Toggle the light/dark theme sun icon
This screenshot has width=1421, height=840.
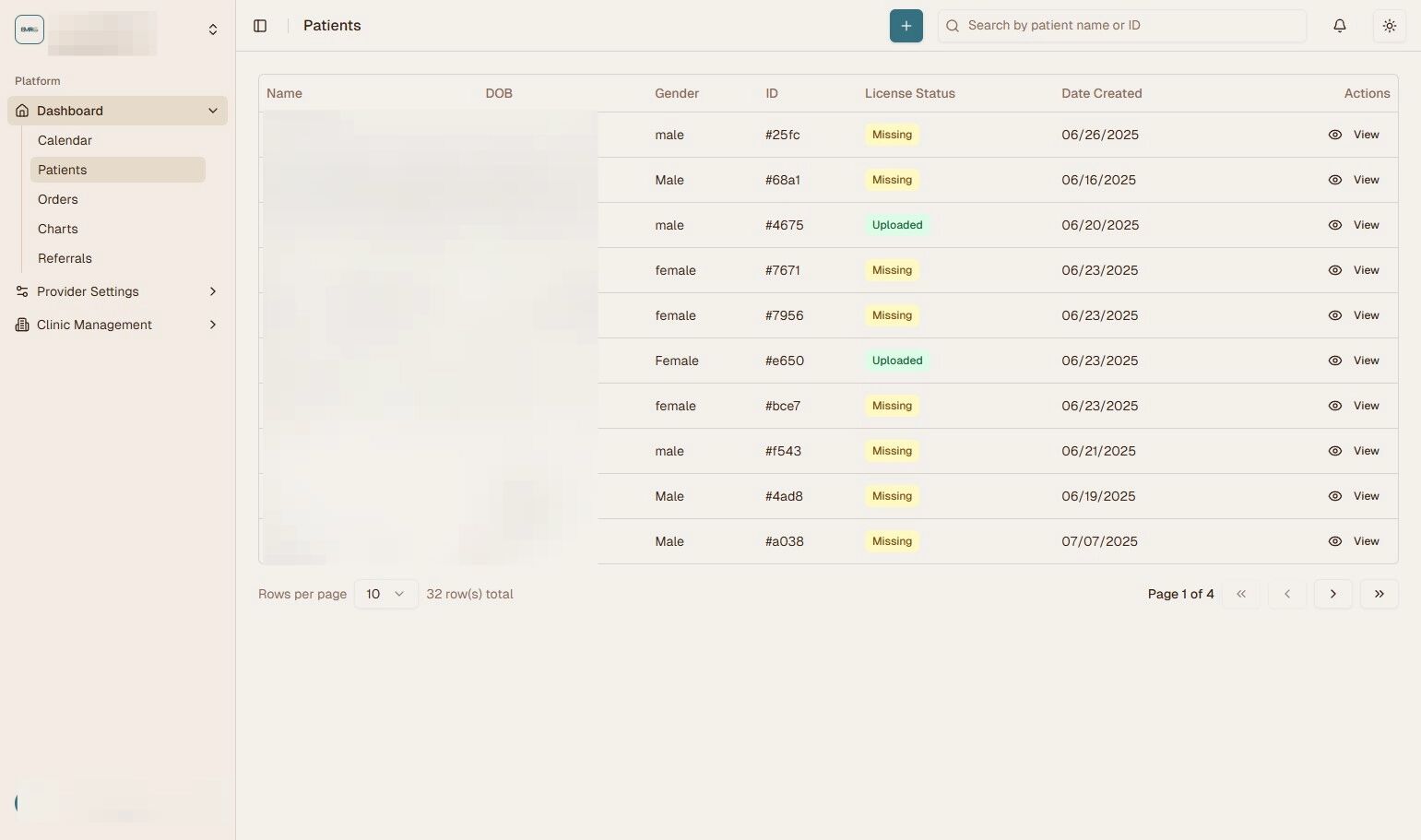tap(1390, 26)
